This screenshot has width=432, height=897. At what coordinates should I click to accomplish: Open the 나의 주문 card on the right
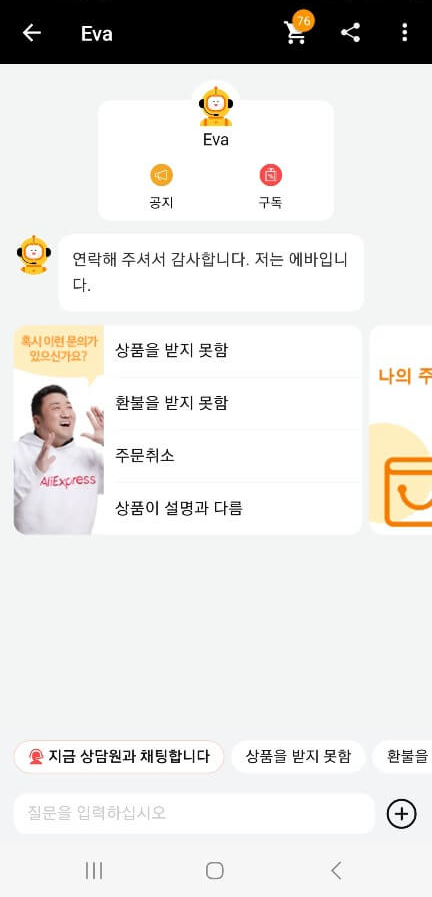coord(401,429)
